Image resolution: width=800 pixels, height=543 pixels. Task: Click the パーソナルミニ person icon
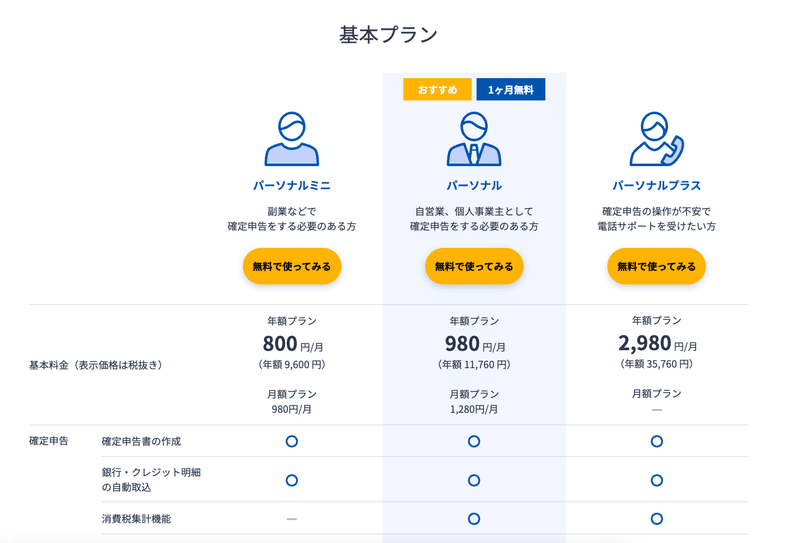(x=291, y=139)
